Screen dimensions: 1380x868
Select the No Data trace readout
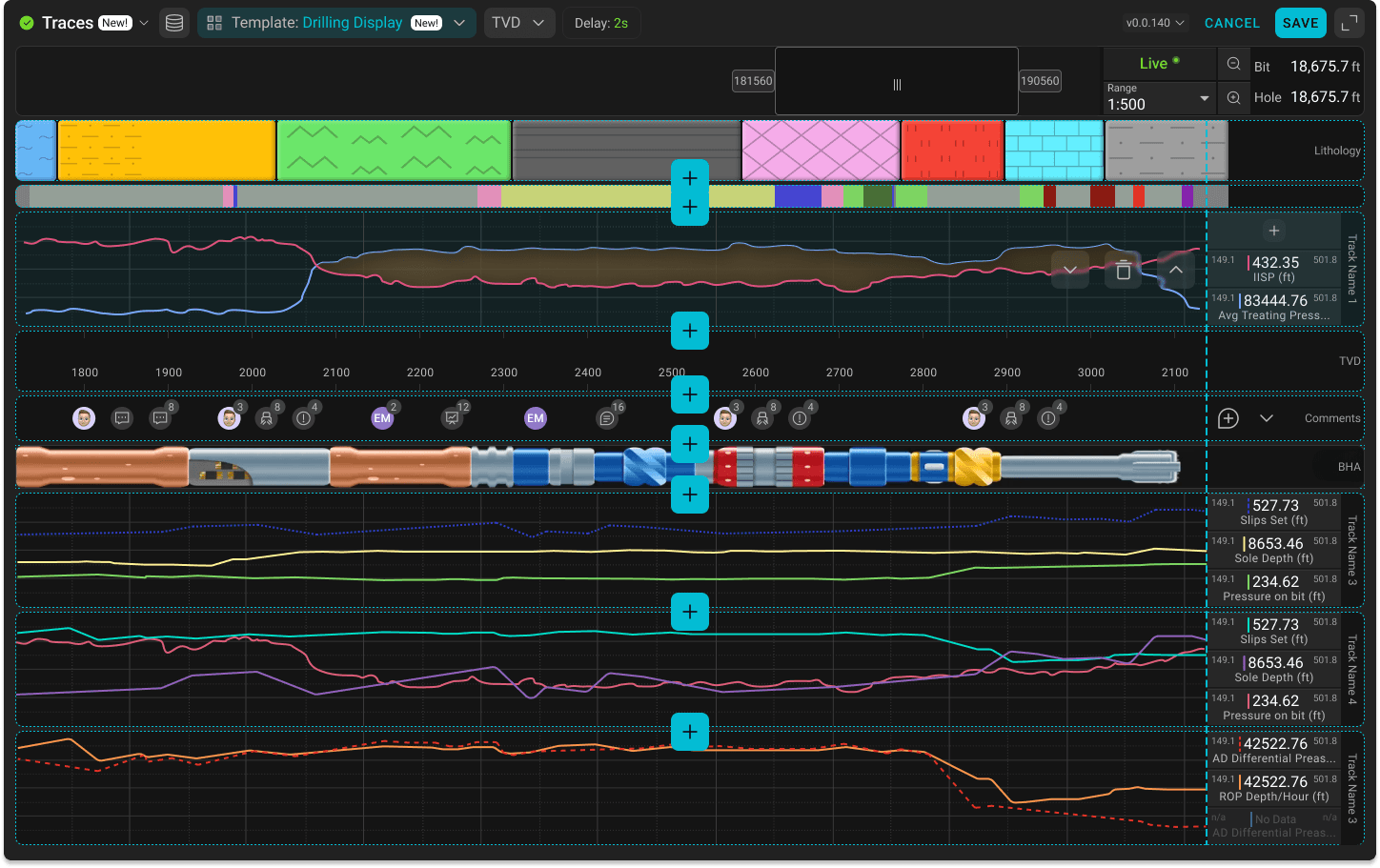1274,825
